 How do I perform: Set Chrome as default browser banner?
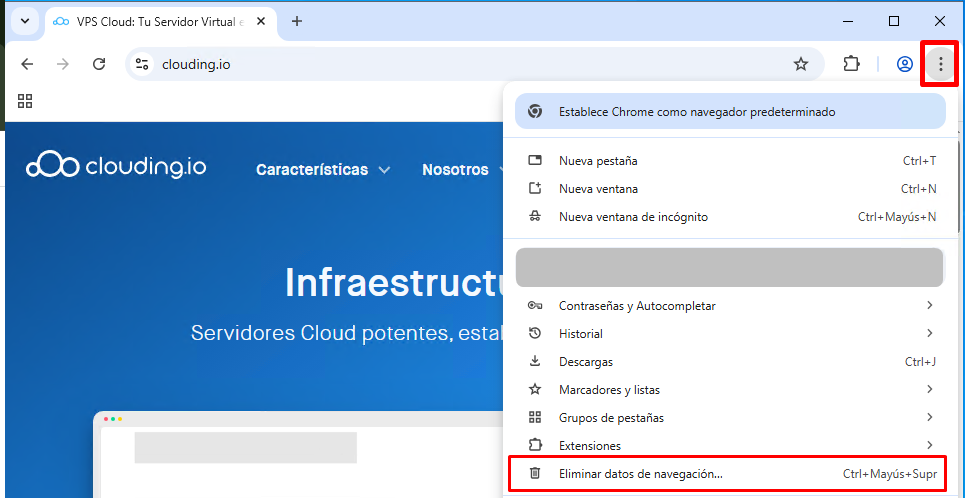pos(730,112)
